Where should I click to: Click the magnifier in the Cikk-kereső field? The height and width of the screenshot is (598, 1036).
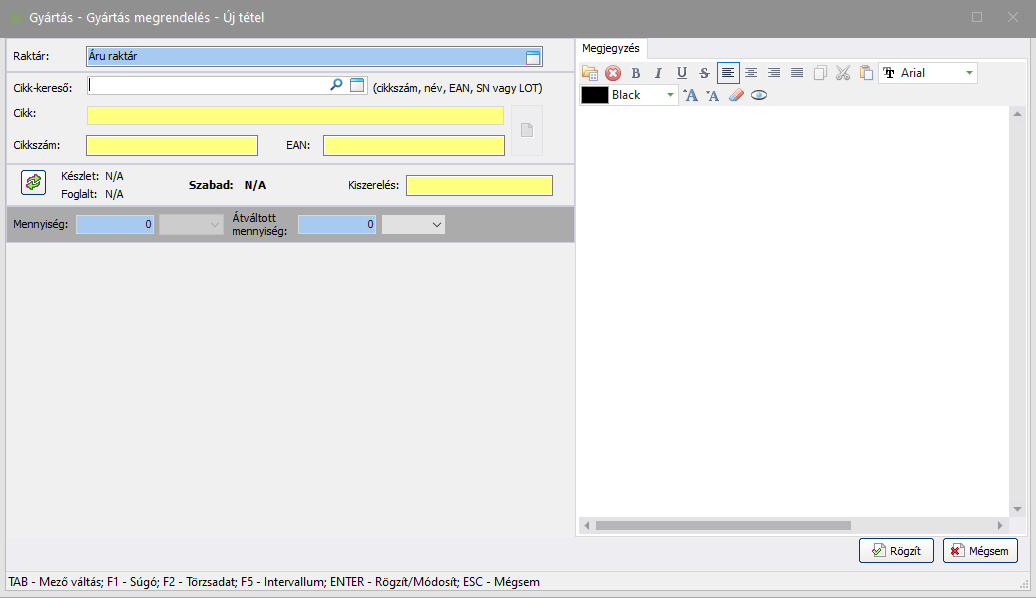pos(336,86)
